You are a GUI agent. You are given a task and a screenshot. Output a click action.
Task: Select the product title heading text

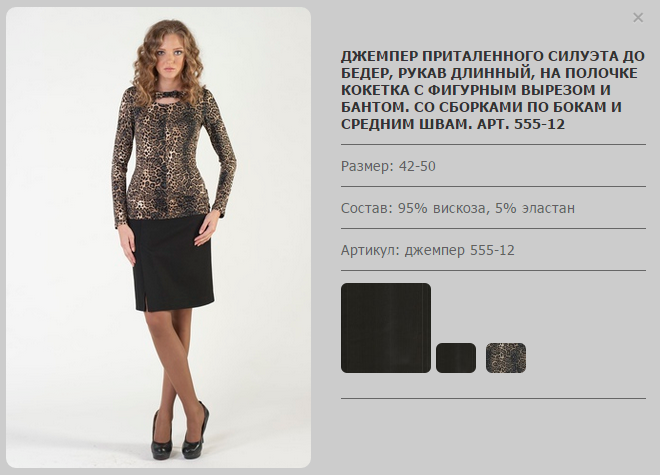point(493,90)
